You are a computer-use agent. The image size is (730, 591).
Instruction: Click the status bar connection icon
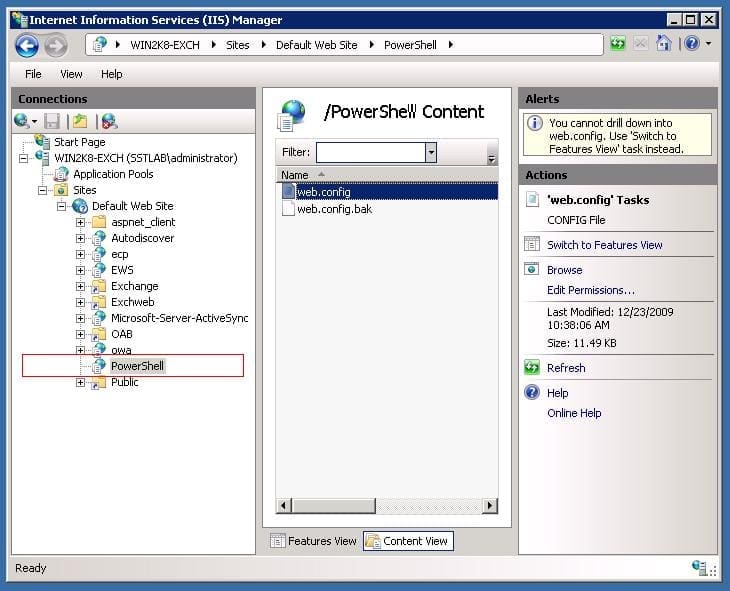tap(699, 567)
